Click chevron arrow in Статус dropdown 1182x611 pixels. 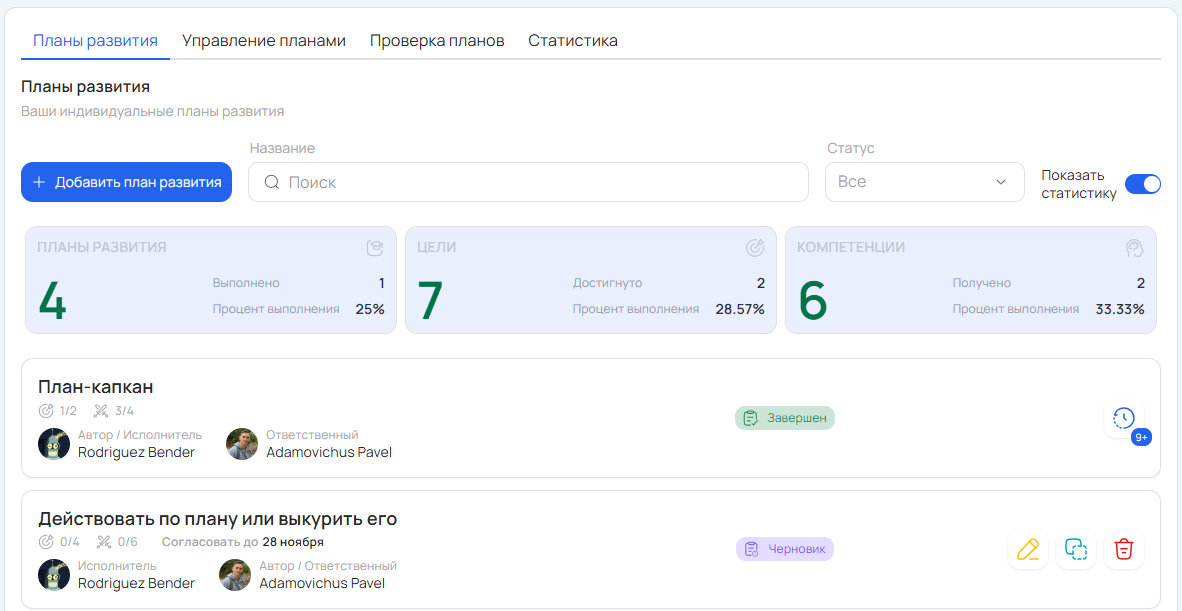[x=1001, y=182]
